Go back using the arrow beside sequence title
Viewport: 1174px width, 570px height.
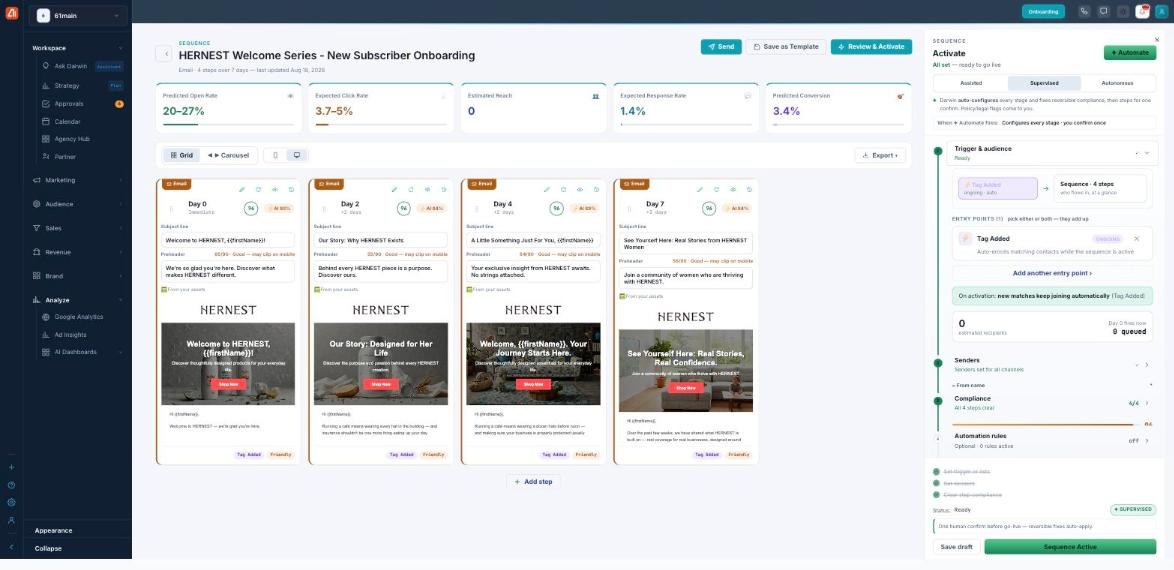pyautogui.click(x=163, y=53)
